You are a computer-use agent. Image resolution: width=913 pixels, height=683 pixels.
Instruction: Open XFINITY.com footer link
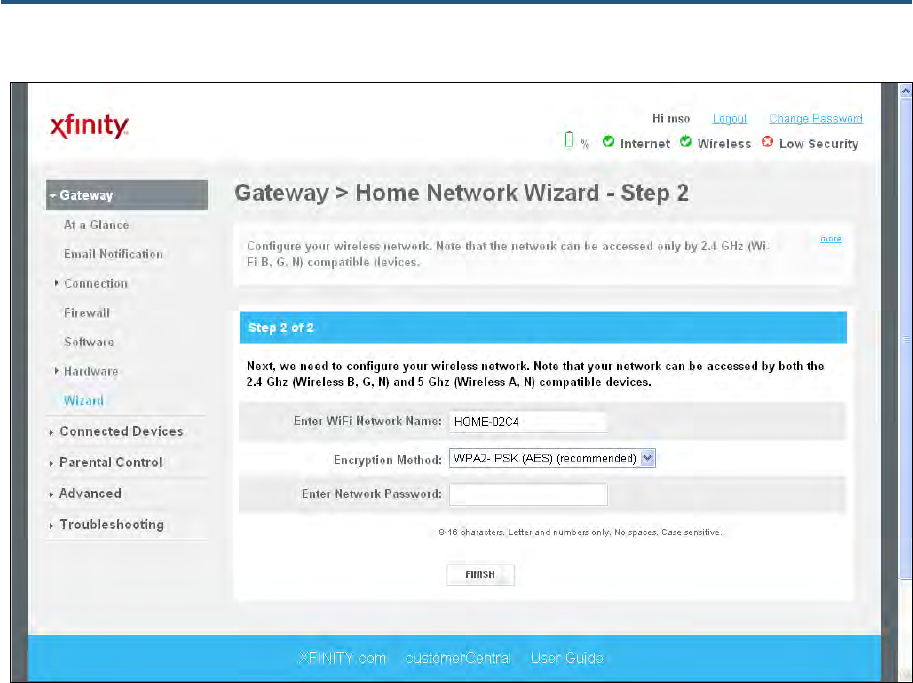(x=342, y=658)
